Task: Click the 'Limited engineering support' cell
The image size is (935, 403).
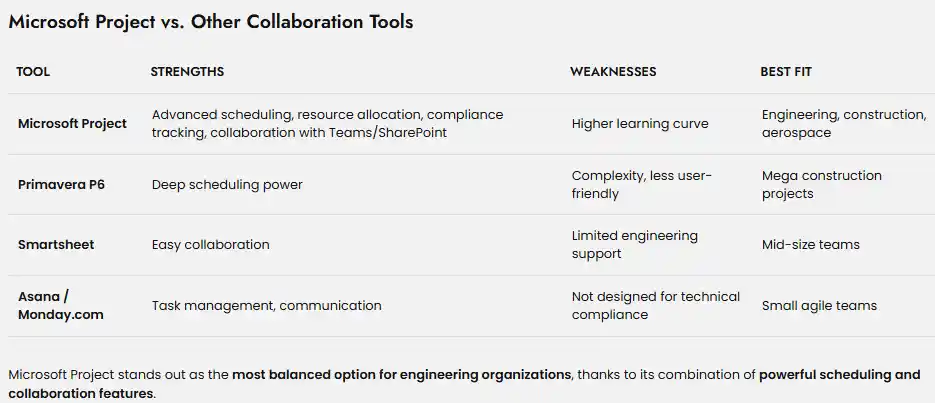Action: [634, 244]
